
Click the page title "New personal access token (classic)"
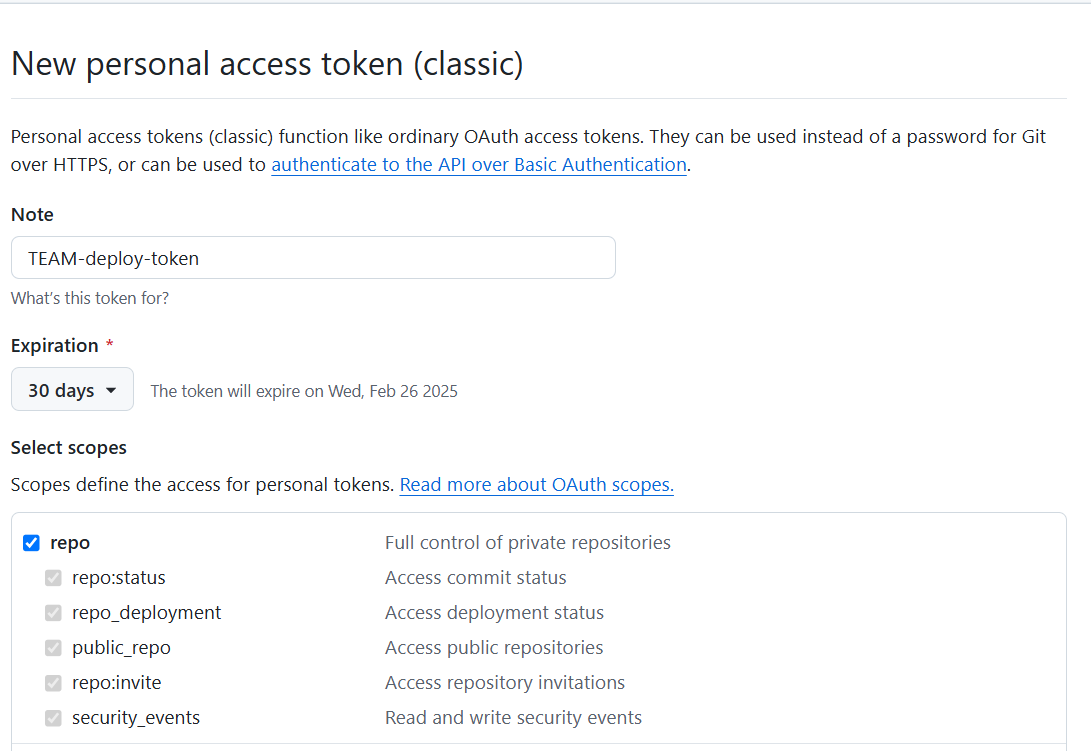click(266, 63)
